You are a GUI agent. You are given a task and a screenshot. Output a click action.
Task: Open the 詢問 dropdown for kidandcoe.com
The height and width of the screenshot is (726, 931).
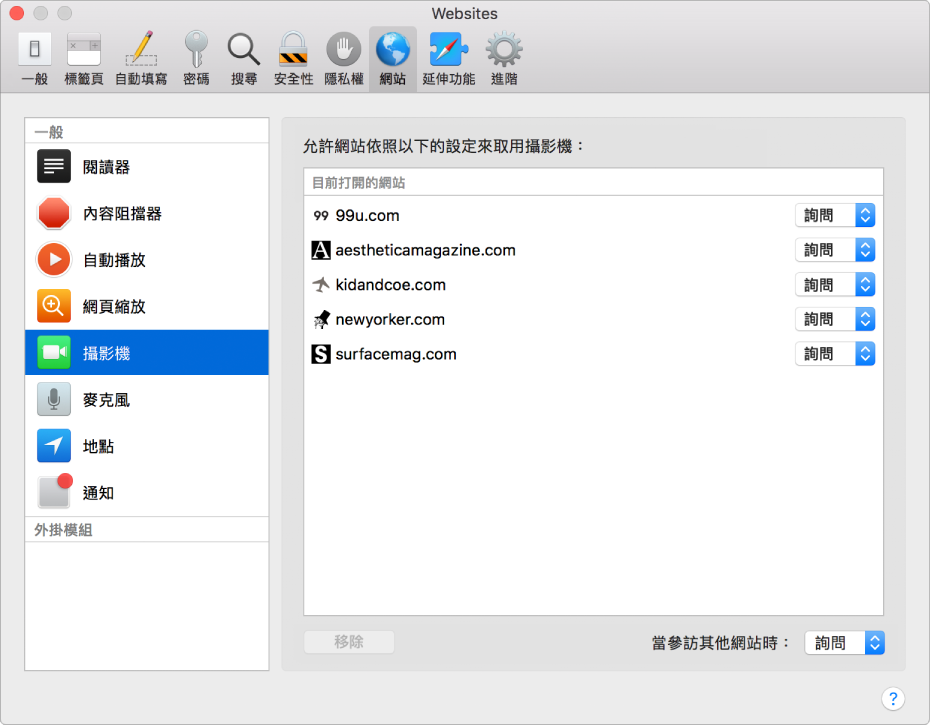pos(835,285)
